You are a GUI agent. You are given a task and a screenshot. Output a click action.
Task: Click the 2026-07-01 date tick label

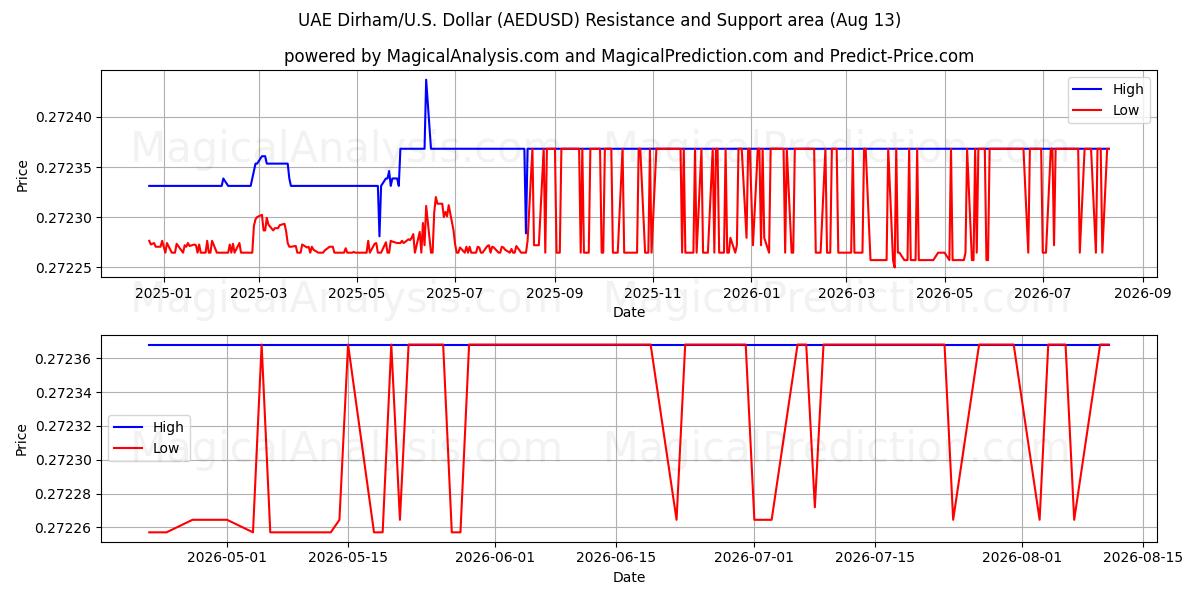[754, 558]
